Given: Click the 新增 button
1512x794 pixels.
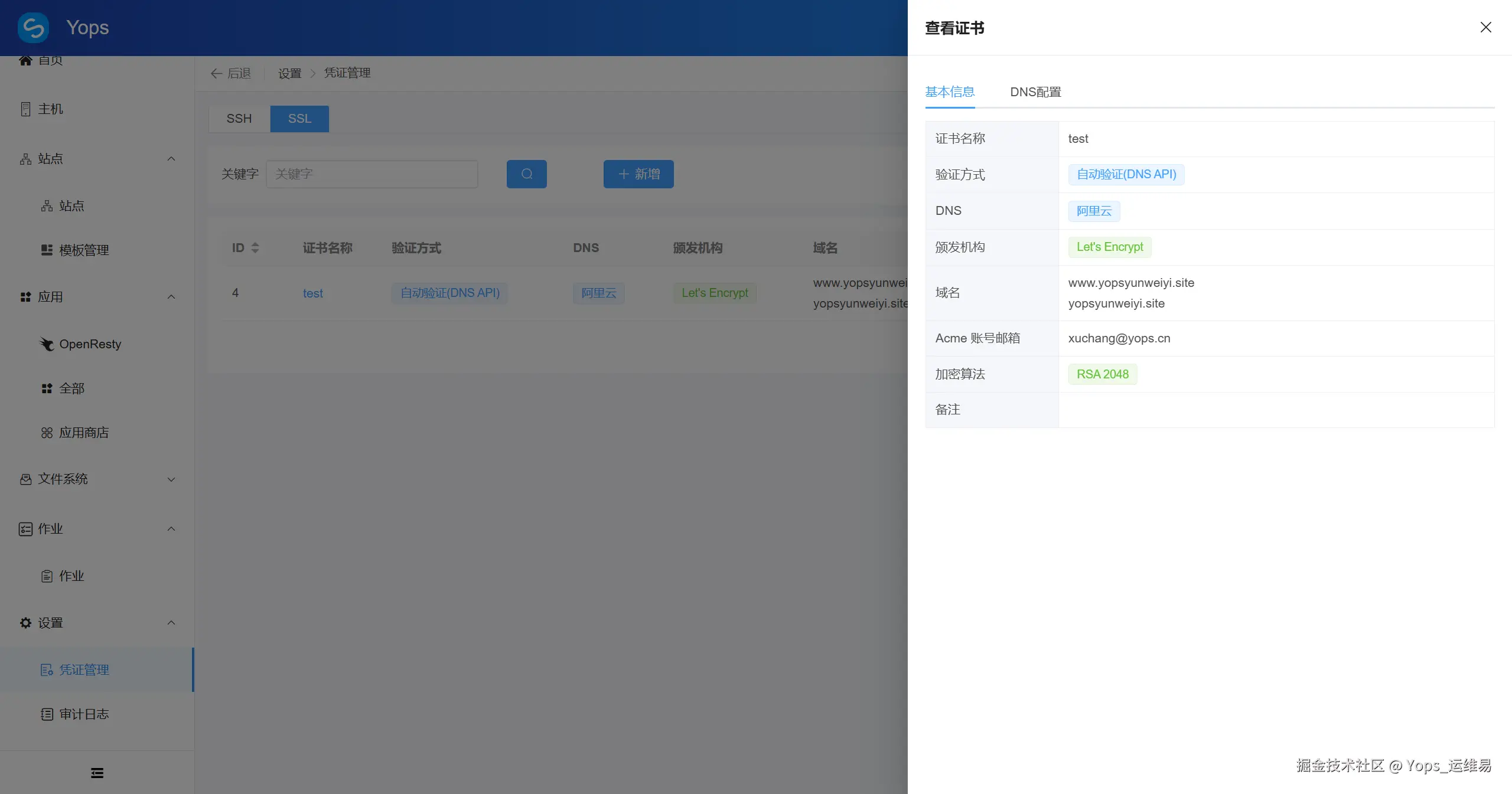Looking at the screenshot, I should pos(638,174).
